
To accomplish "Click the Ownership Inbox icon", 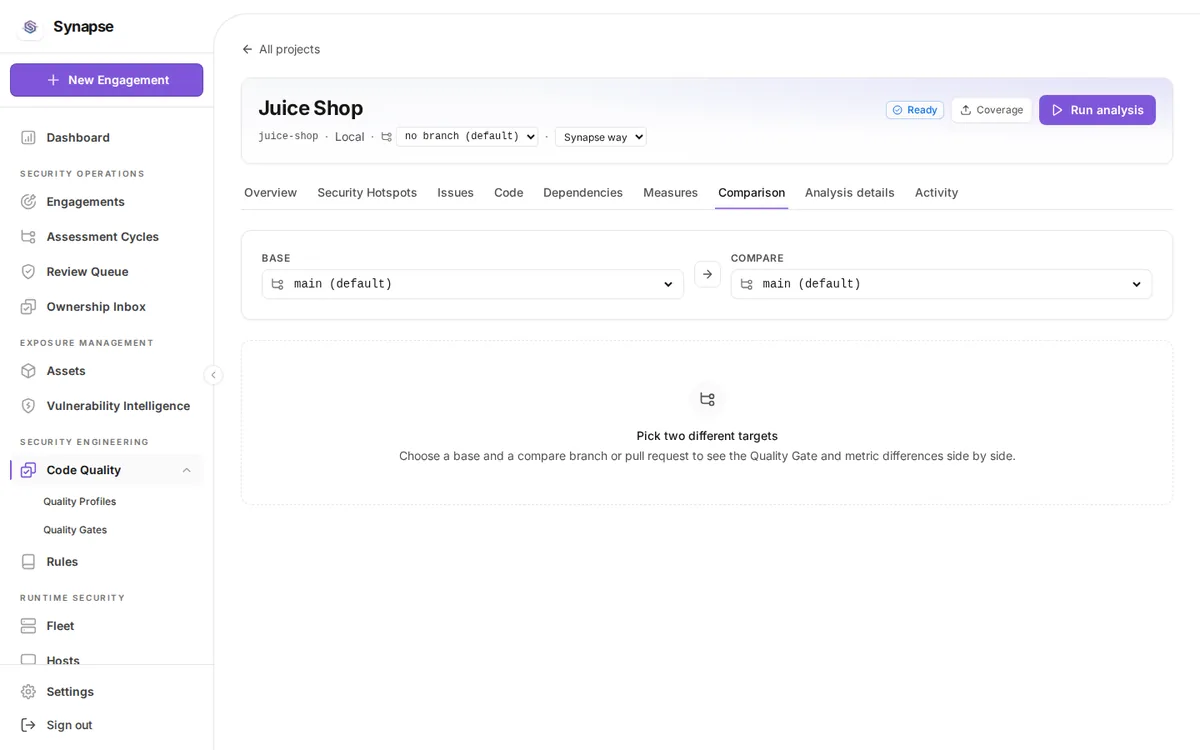I will click(28, 307).
